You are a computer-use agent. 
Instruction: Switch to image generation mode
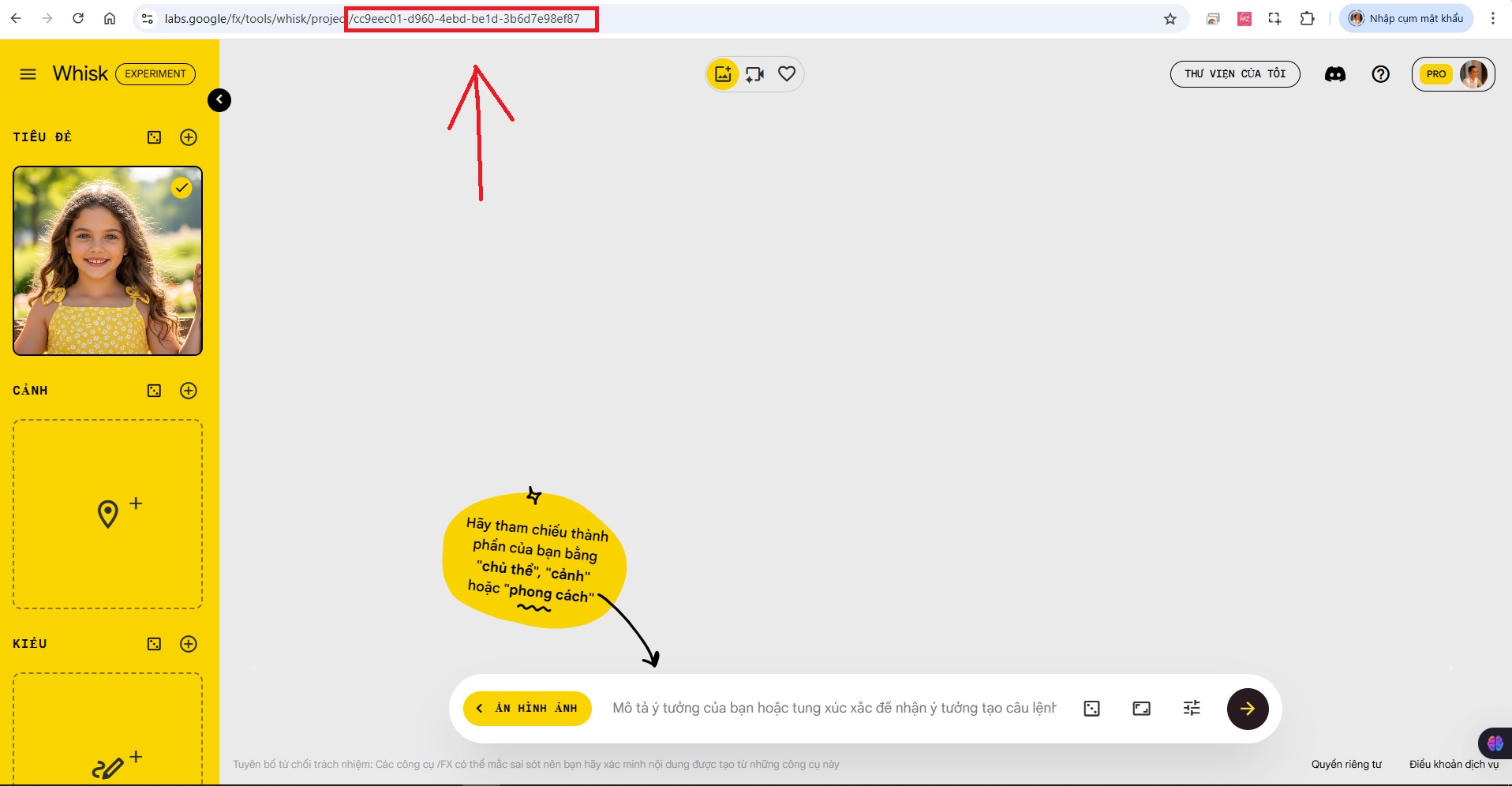[x=723, y=74]
